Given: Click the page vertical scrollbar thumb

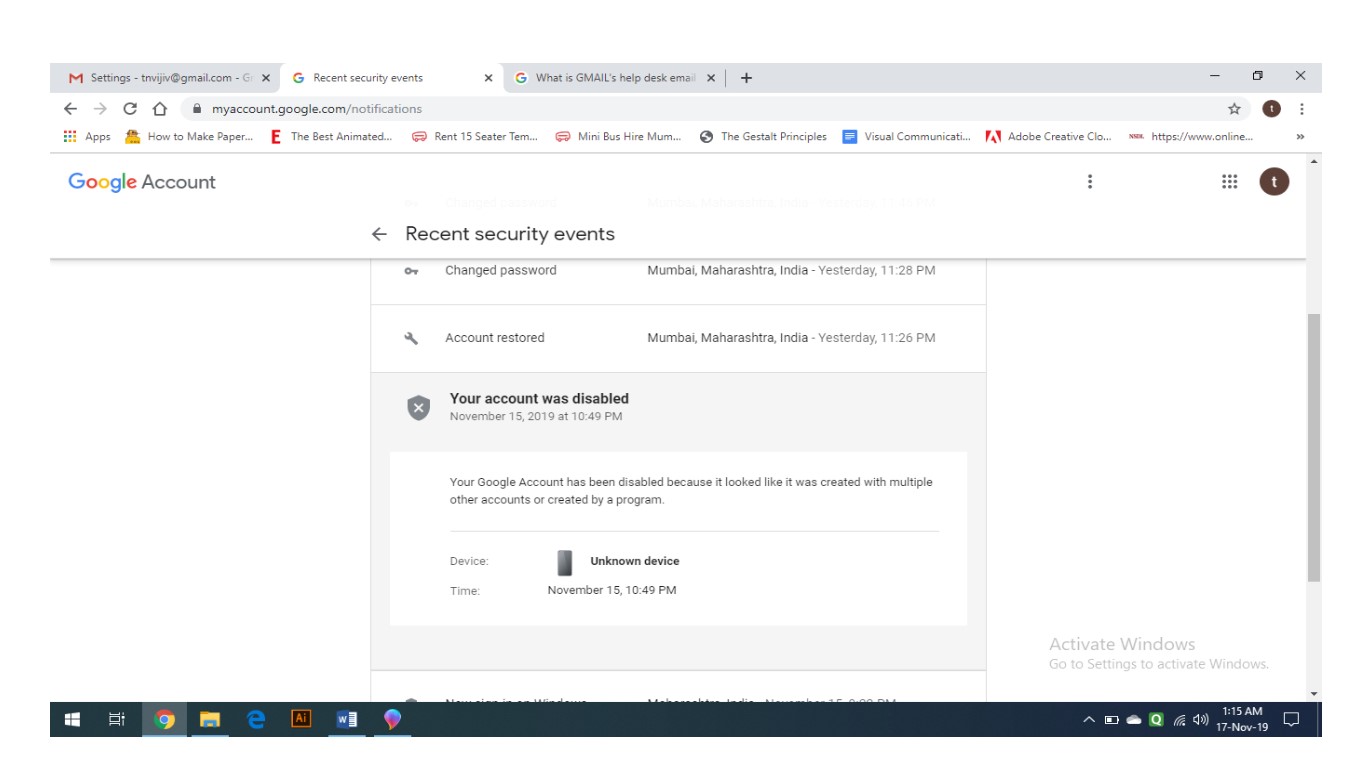Looking at the screenshot, I should pyautogui.click(x=1313, y=448).
